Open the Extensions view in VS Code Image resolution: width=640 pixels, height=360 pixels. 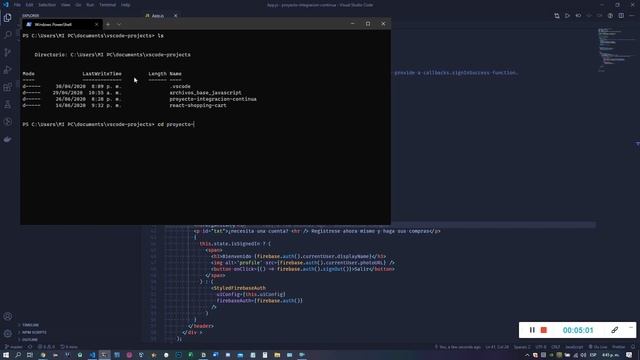click(7, 87)
